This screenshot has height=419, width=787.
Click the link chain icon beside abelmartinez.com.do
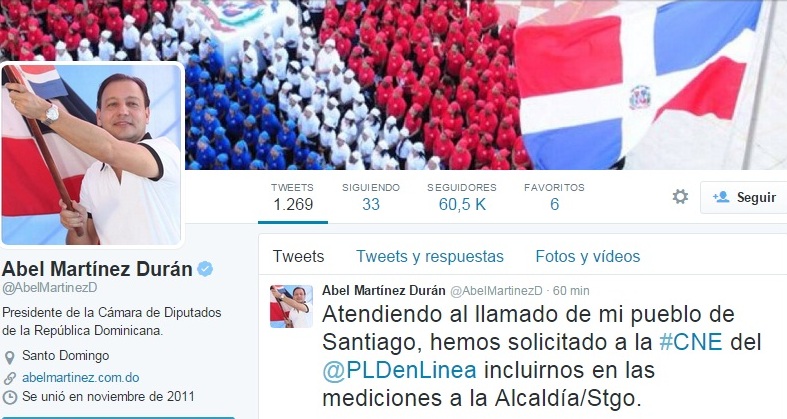[9, 378]
